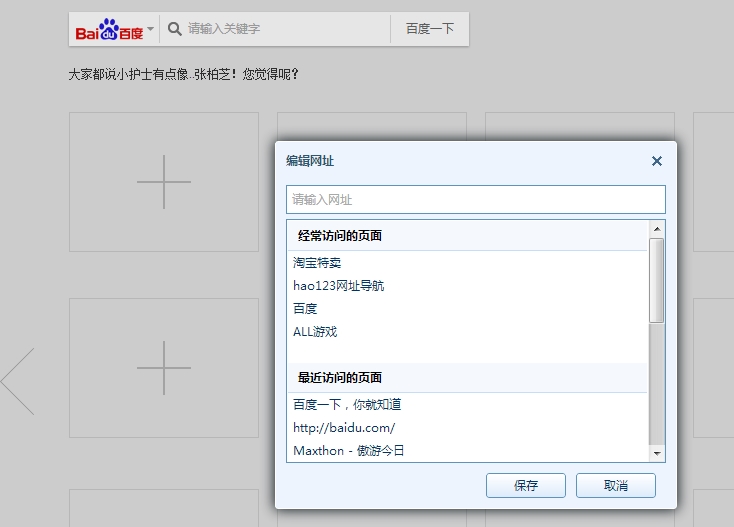Select 百度 in frequently visited pages
Image resolution: width=734 pixels, height=527 pixels.
coord(305,308)
